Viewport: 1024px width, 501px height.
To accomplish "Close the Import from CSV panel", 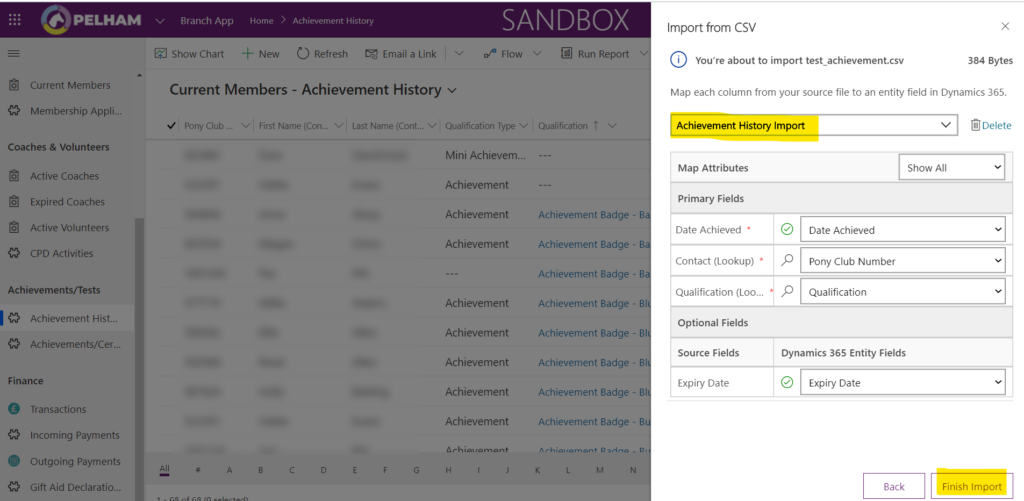I will [x=1005, y=27].
